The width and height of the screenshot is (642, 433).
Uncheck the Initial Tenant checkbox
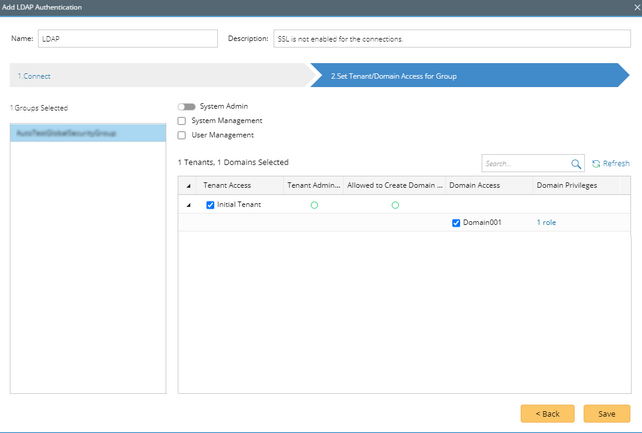(210, 205)
